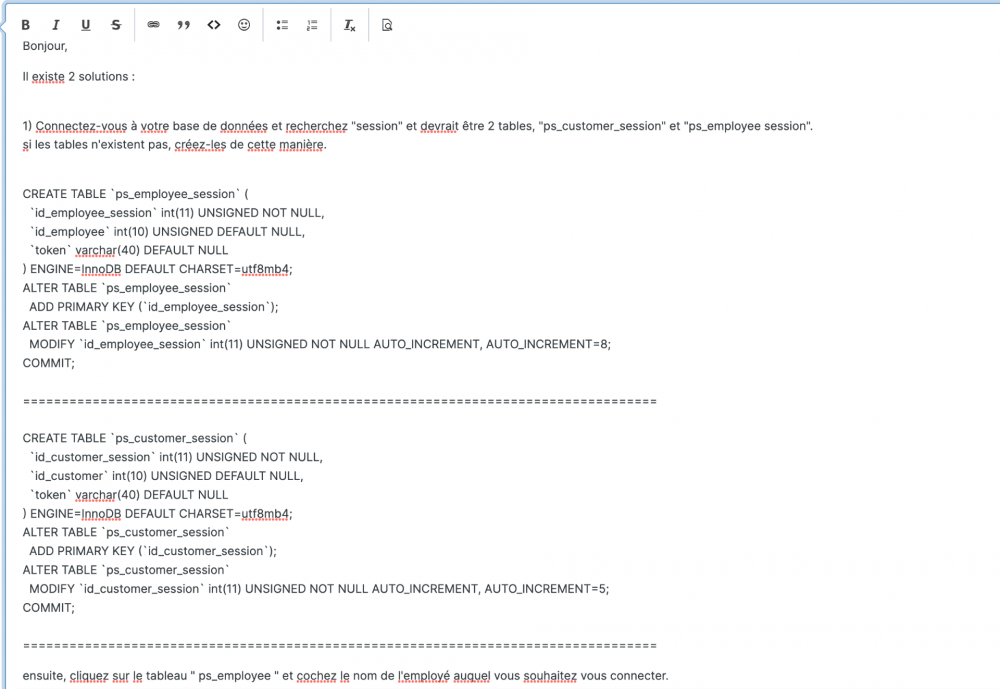The width and height of the screenshot is (1000, 689).
Task: Apply bold formatting with the B icon
Action: (x=25, y=24)
